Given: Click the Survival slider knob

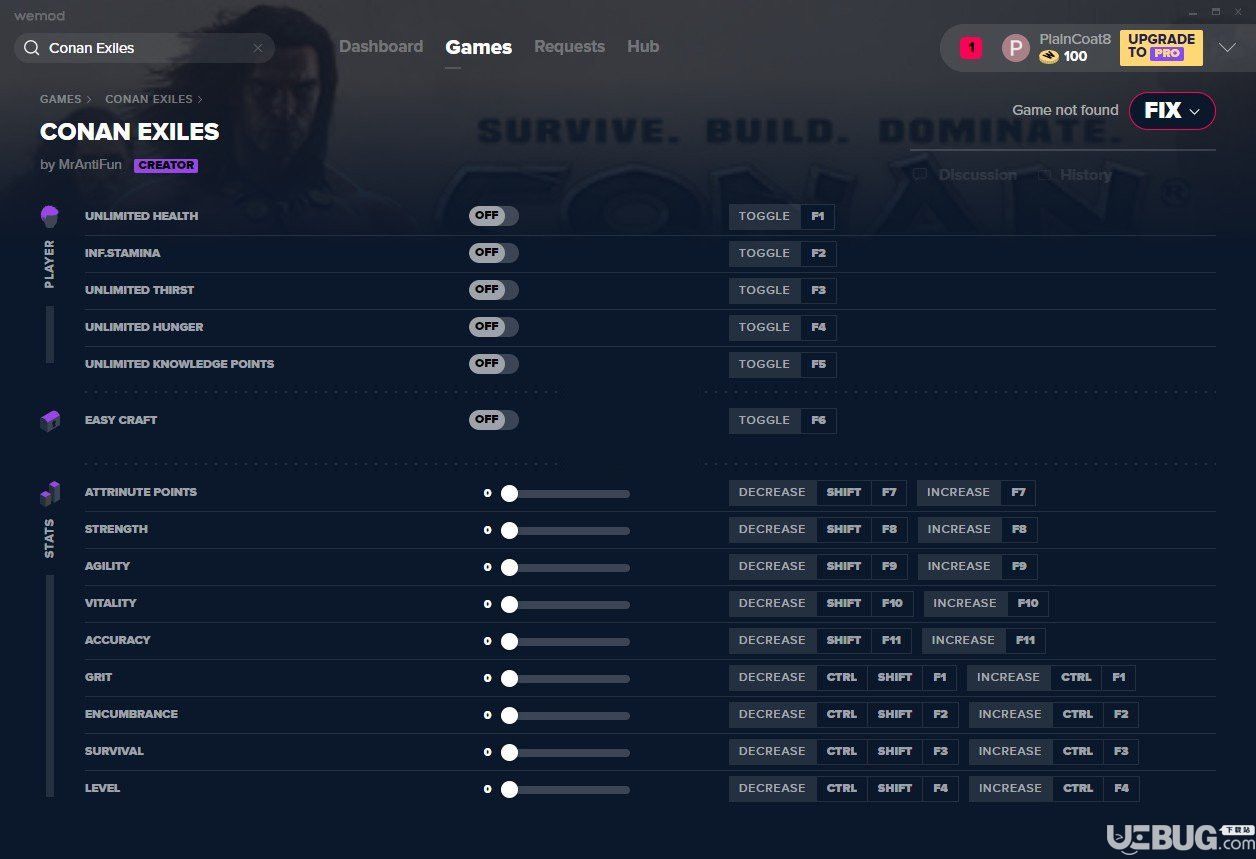Looking at the screenshot, I should pos(509,752).
